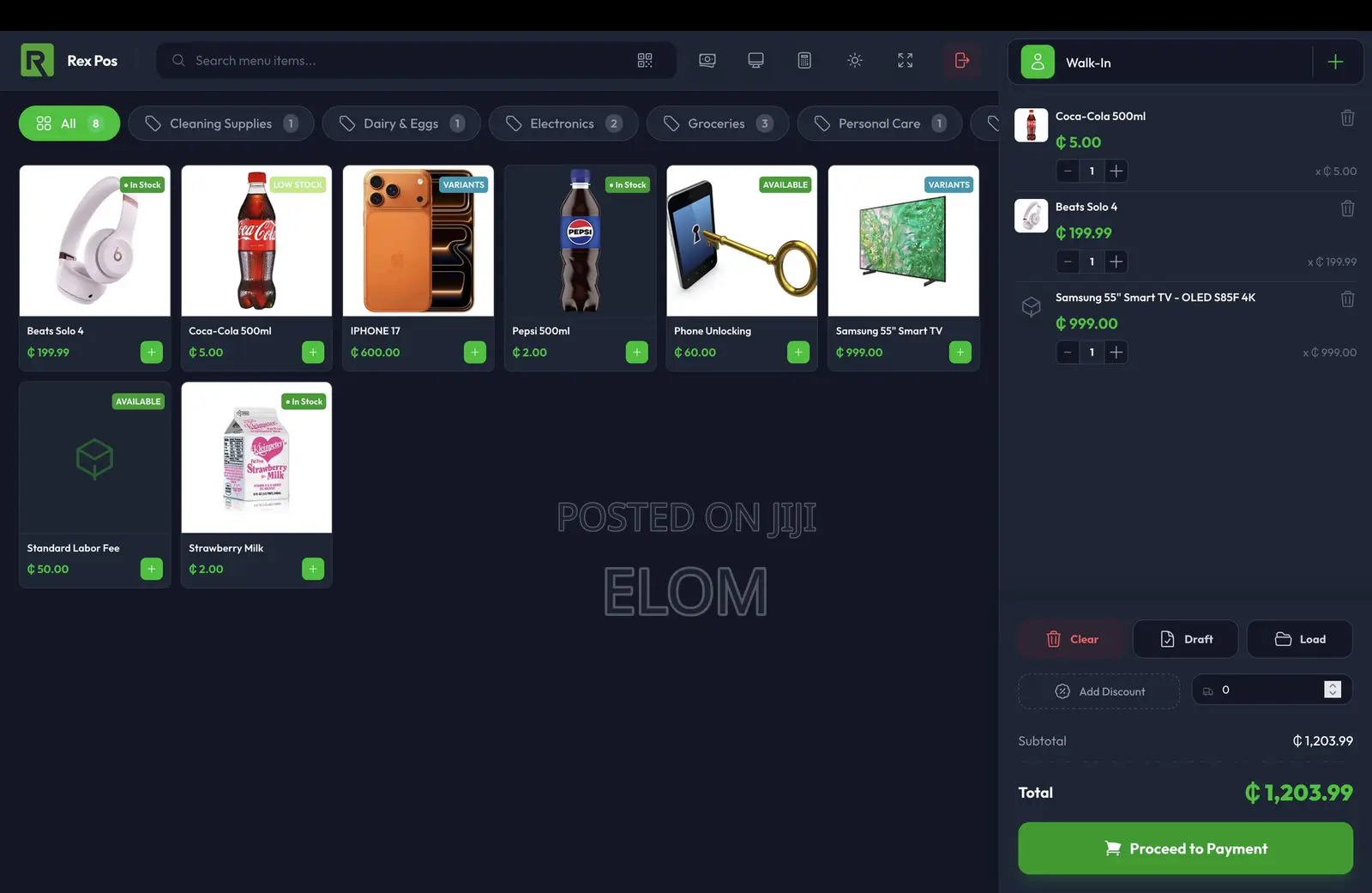Image resolution: width=1372 pixels, height=893 pixels.
Task: Add IPHONE 17 with green plus
Action: point(475,353)
